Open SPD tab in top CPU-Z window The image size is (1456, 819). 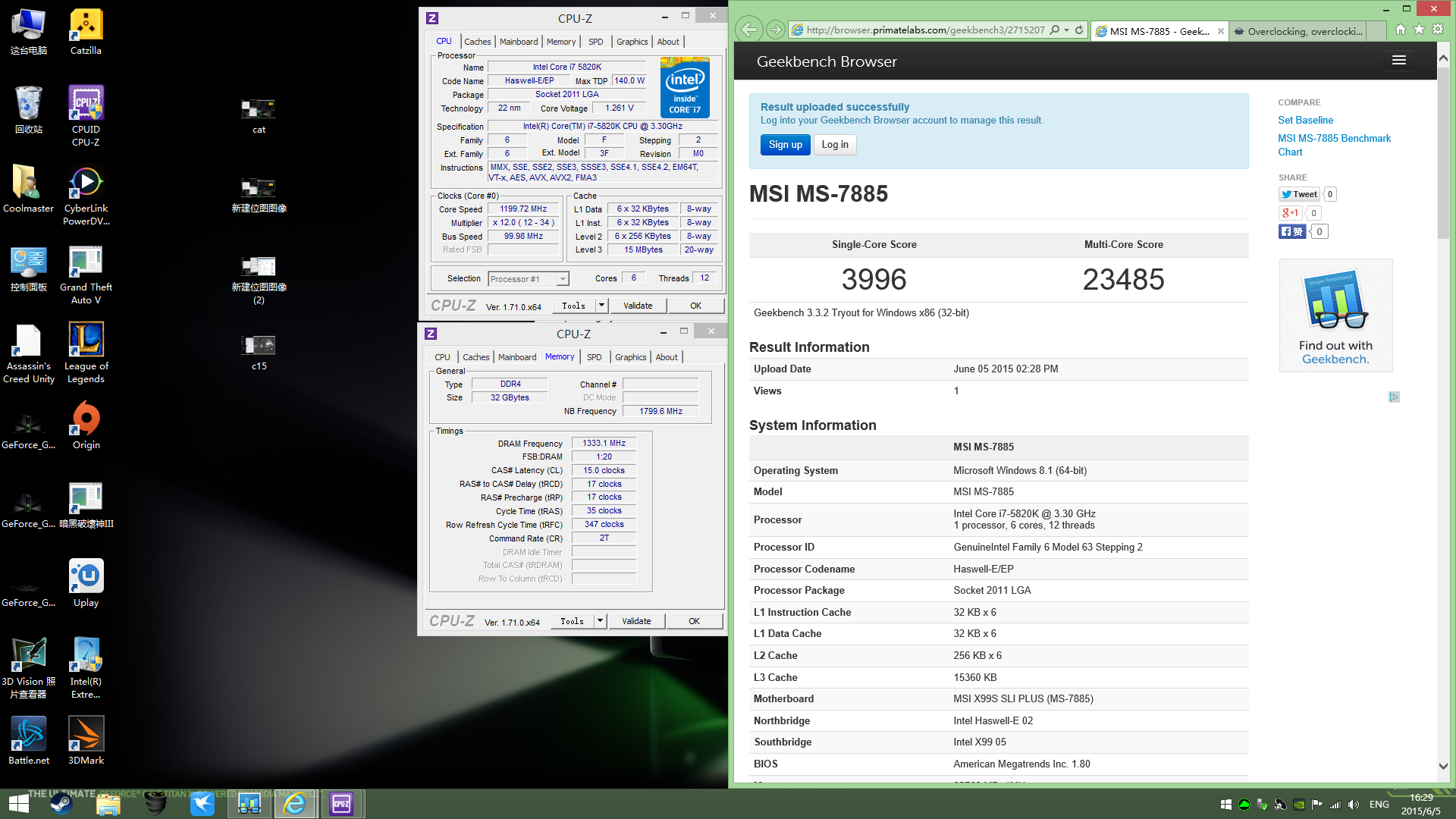596,42
